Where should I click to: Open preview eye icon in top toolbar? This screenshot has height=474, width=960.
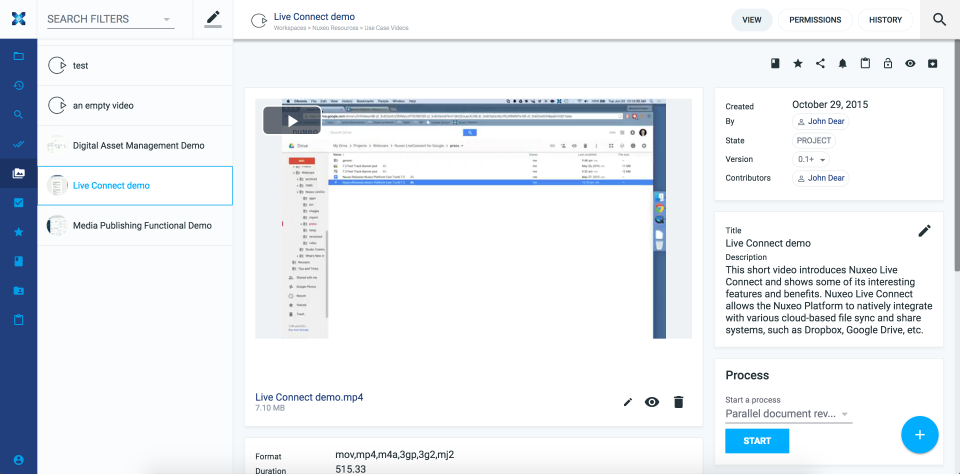(910, 63)
